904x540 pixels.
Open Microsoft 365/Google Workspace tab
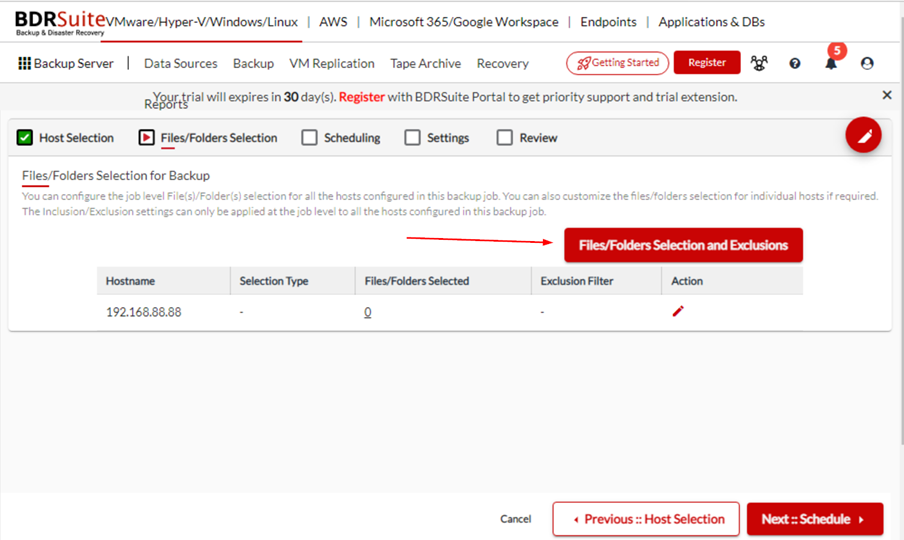point(464,22)
